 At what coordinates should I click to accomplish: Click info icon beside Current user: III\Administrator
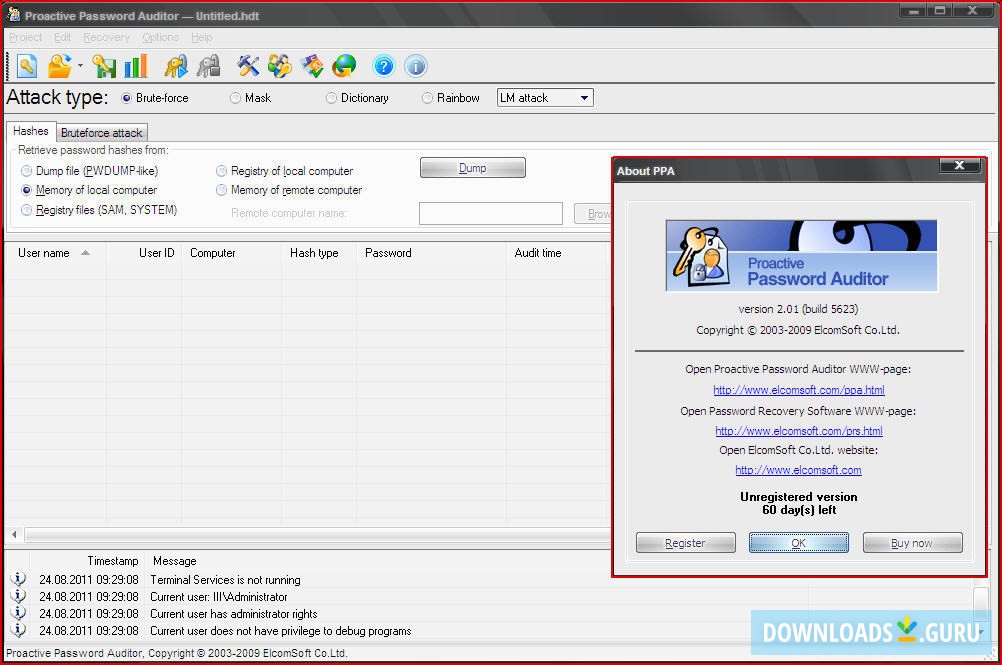(x=19, y=596)
